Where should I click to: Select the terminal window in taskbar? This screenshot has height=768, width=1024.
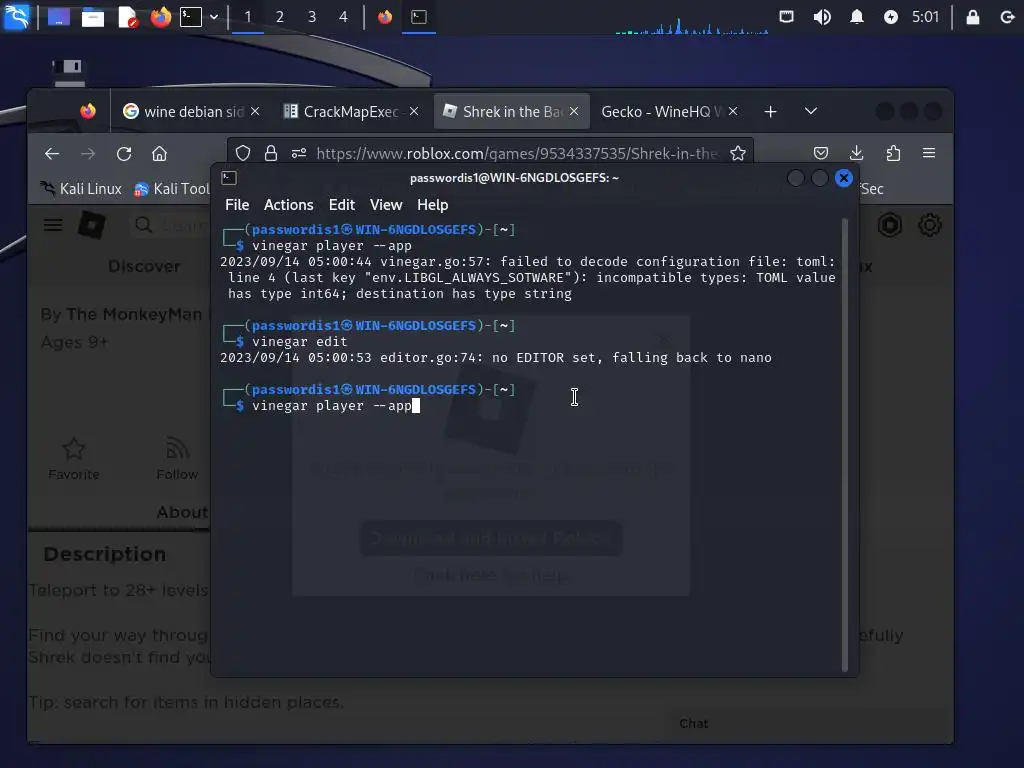click(419, 17)
